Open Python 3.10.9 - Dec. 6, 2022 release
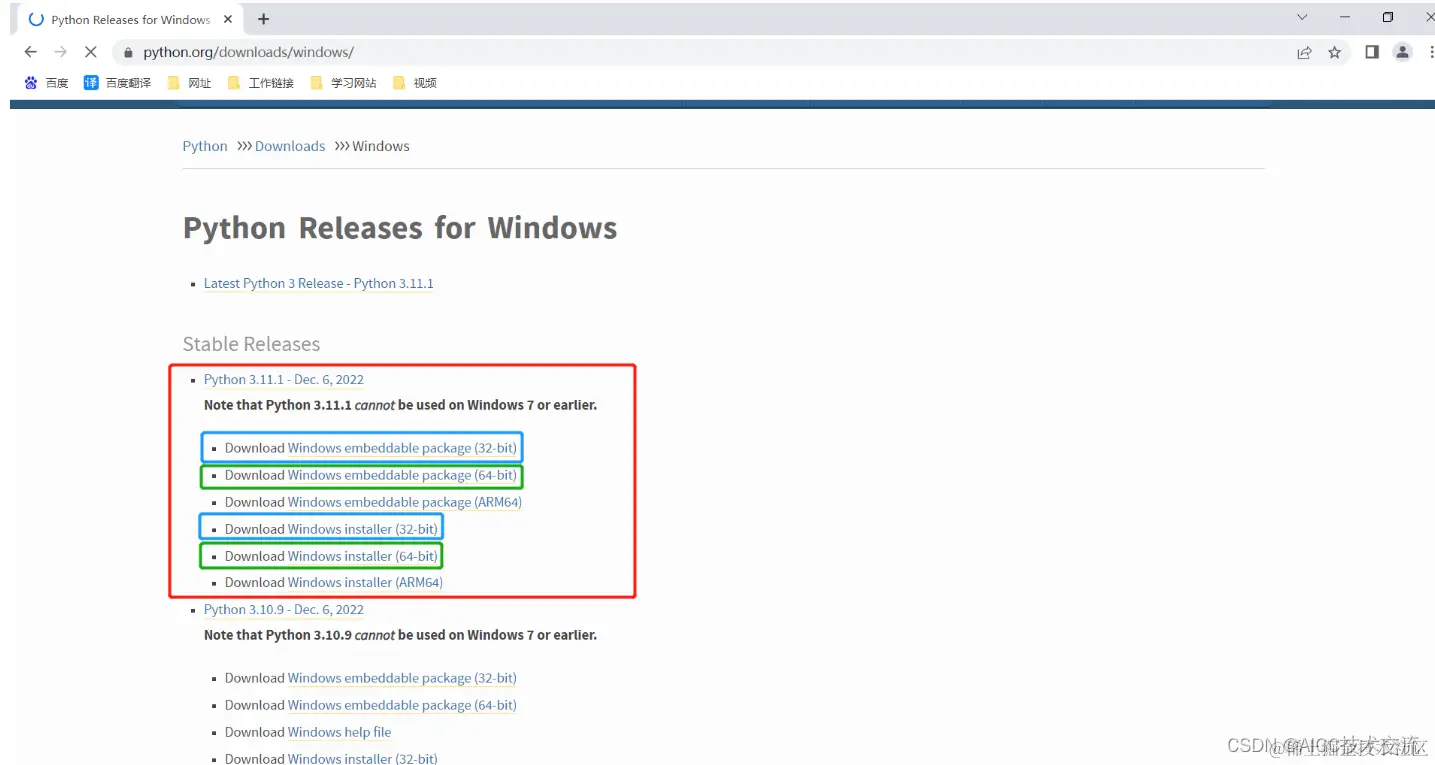Viewport: 1435px width, 765px height. (x=284, y=609)
